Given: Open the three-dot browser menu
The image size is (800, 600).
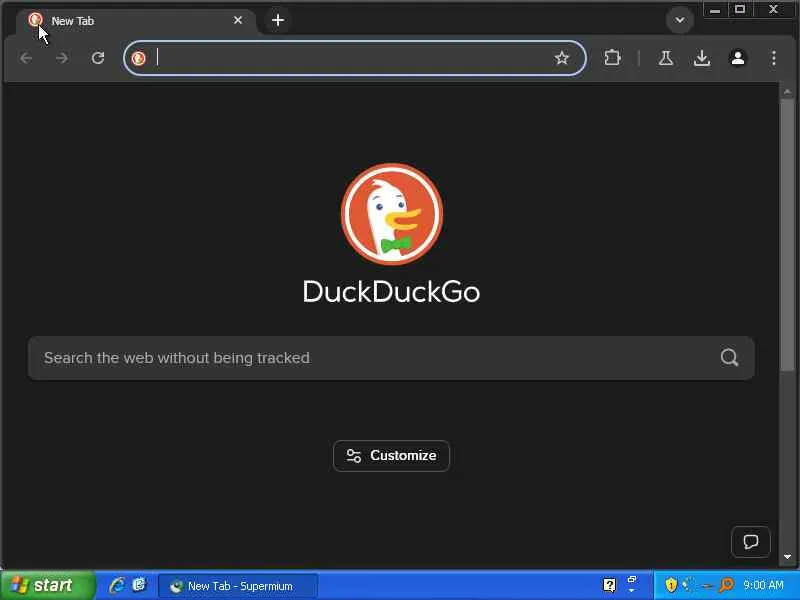Looking at the screenshot, I should pos(774,58).
